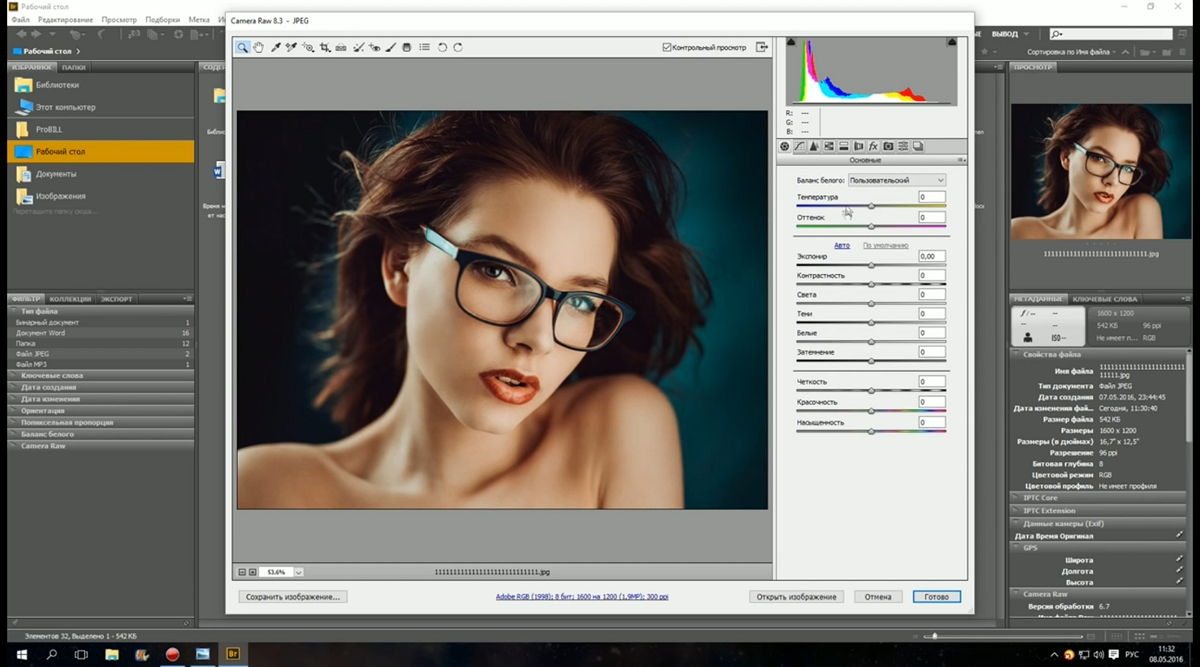
Task: Open workflow options link Adobe RGB
Action: coord(582,597)
